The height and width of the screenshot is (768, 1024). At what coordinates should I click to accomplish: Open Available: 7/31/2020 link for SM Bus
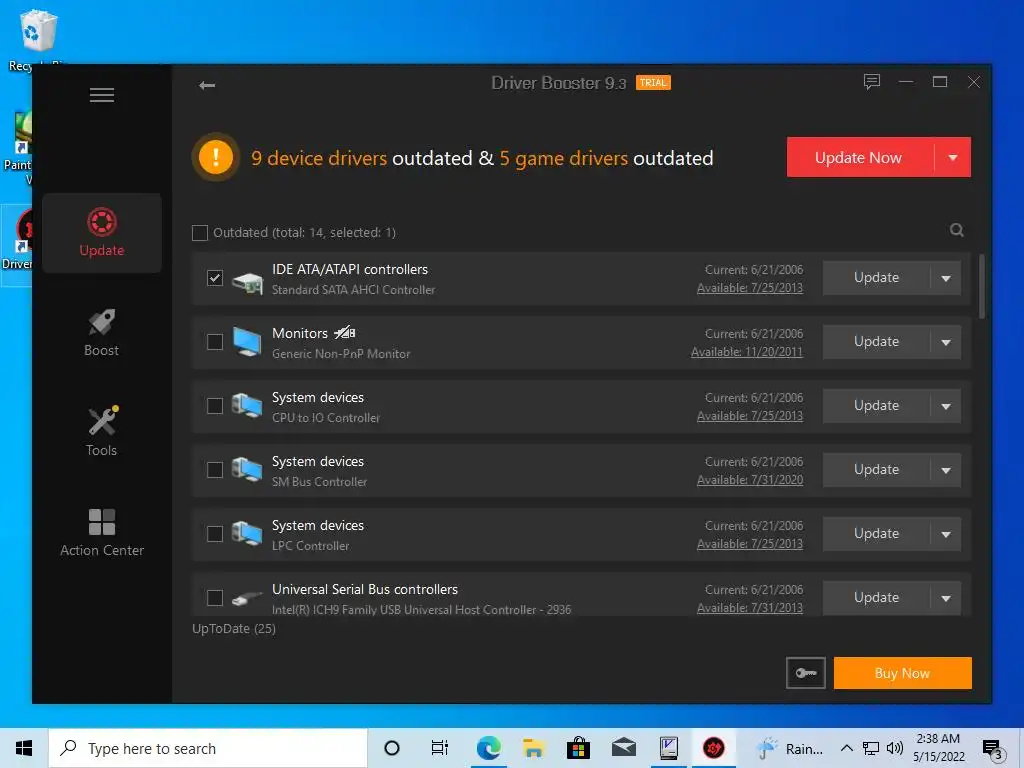click(750, 480)
